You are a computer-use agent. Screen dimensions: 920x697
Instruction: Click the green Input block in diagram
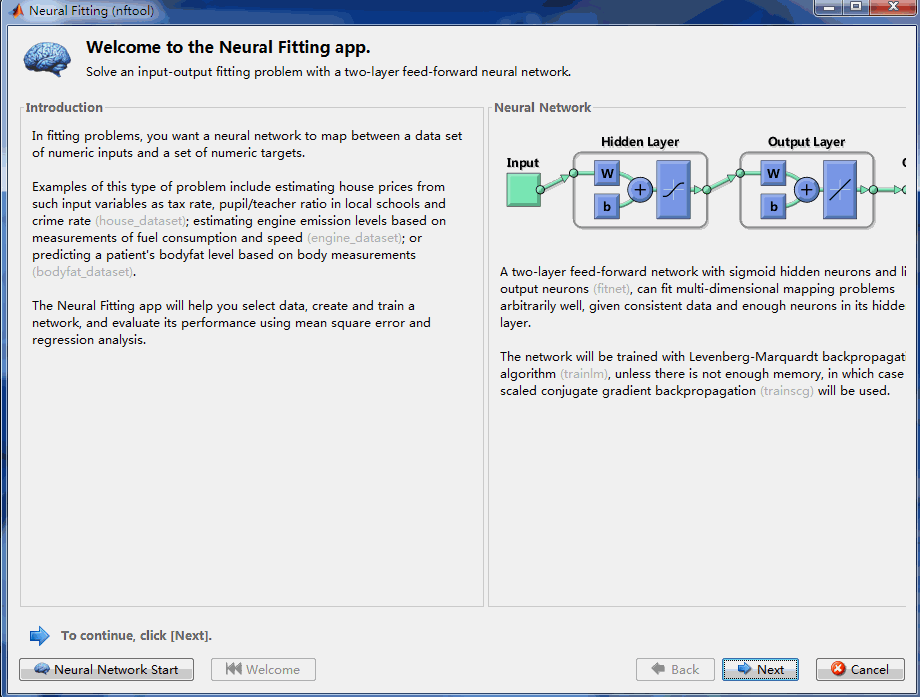[x=523, y=190]
